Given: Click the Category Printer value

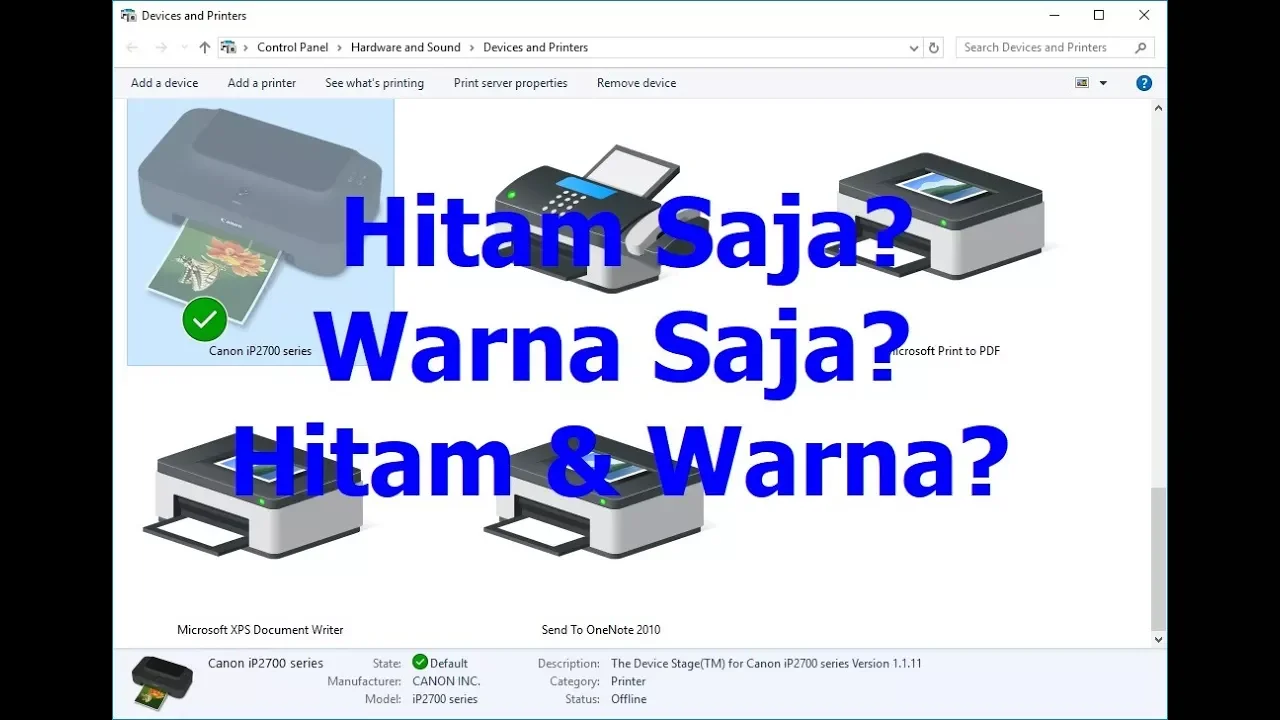Looking at the screenshot, I should [x=628, y=681].
